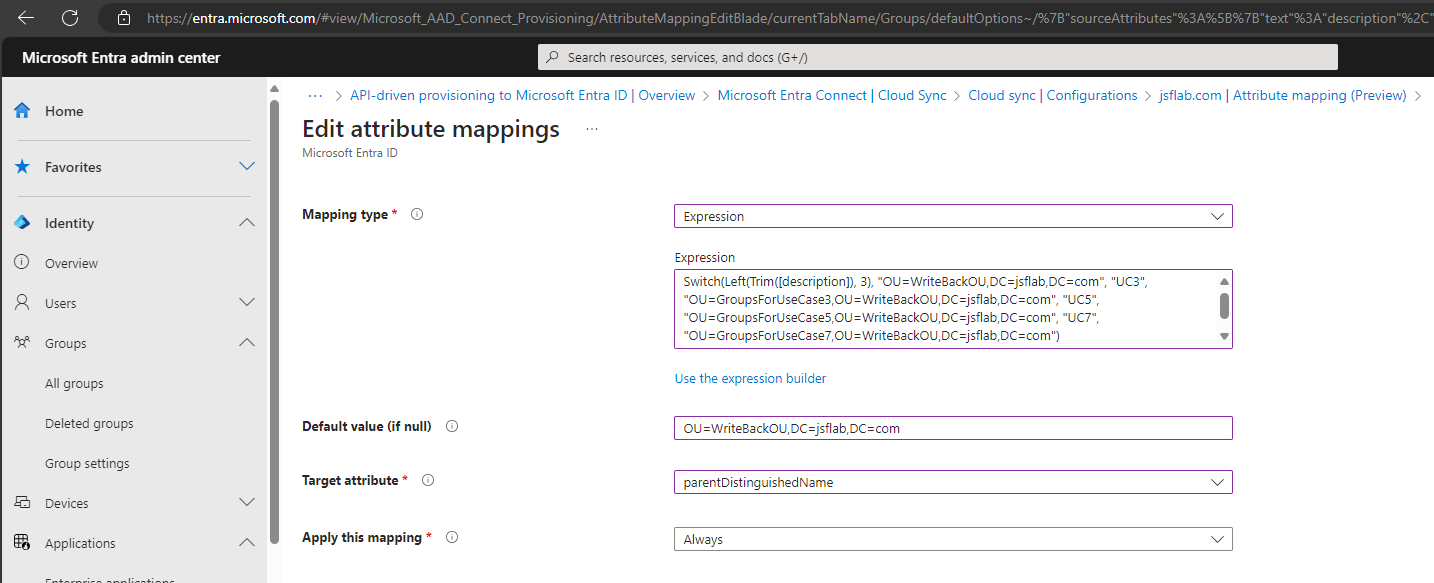Collapse the Identity section chevron
This screenshot has height=583, width=1434.
247,223
